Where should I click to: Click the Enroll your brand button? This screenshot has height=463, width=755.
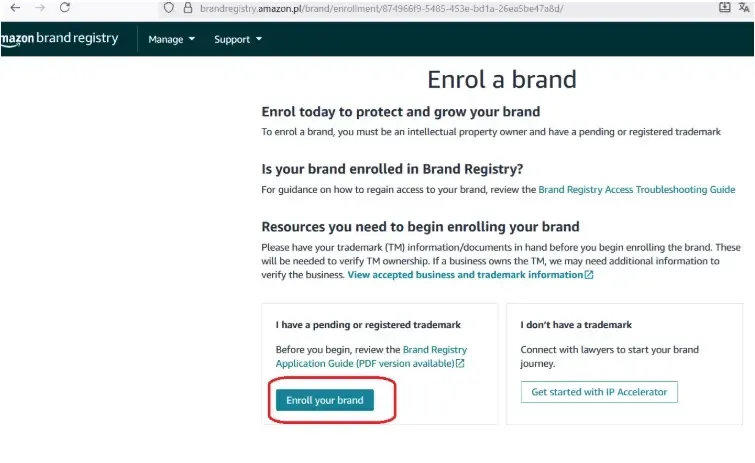(325, 400)
